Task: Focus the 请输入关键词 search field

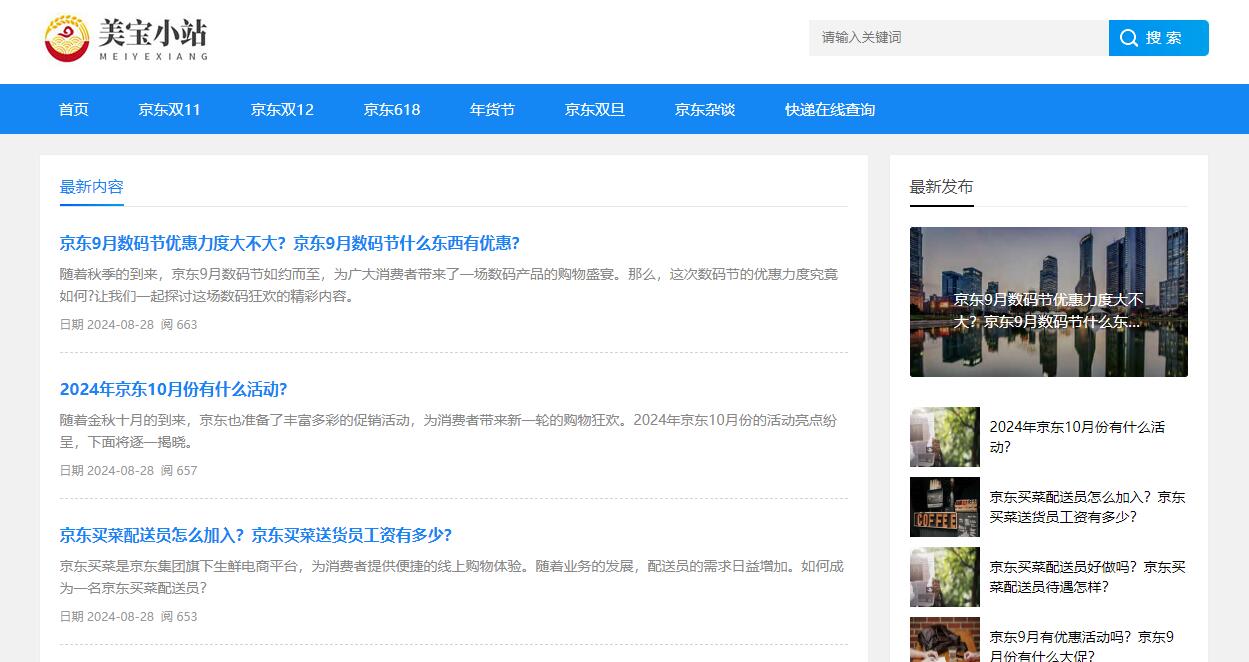Action: tap(957, 38)
